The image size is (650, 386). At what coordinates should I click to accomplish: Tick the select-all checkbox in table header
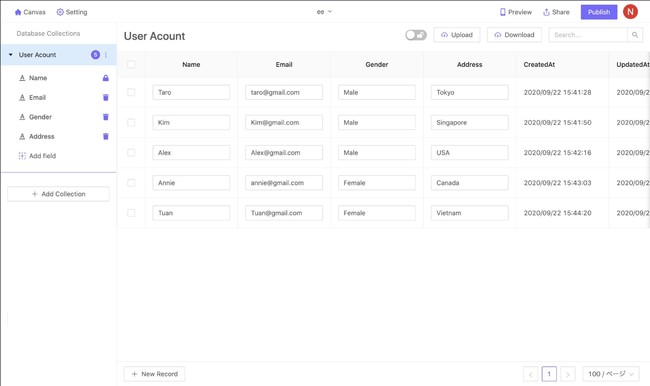(131, 64)
